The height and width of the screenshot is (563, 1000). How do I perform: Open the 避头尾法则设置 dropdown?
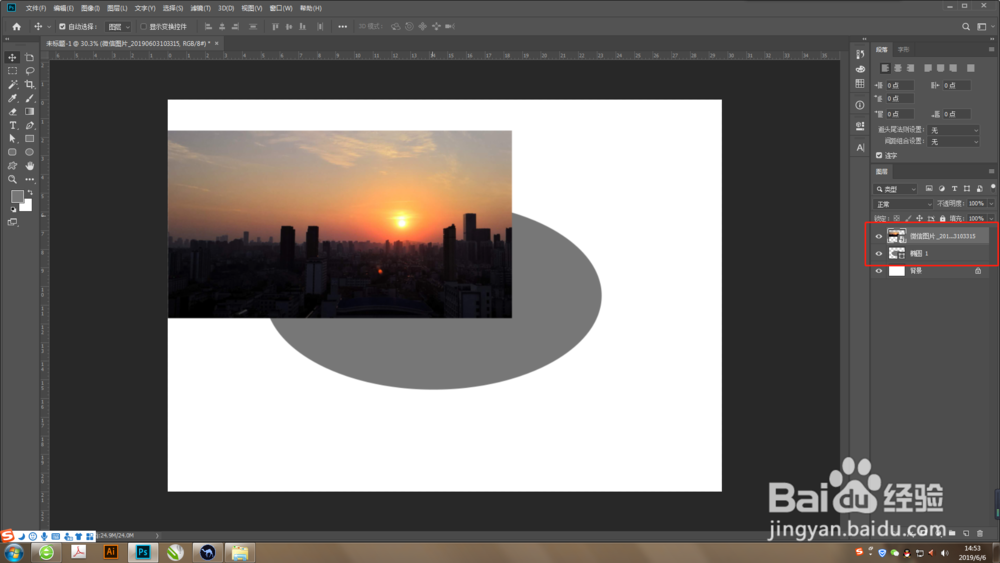953,130
